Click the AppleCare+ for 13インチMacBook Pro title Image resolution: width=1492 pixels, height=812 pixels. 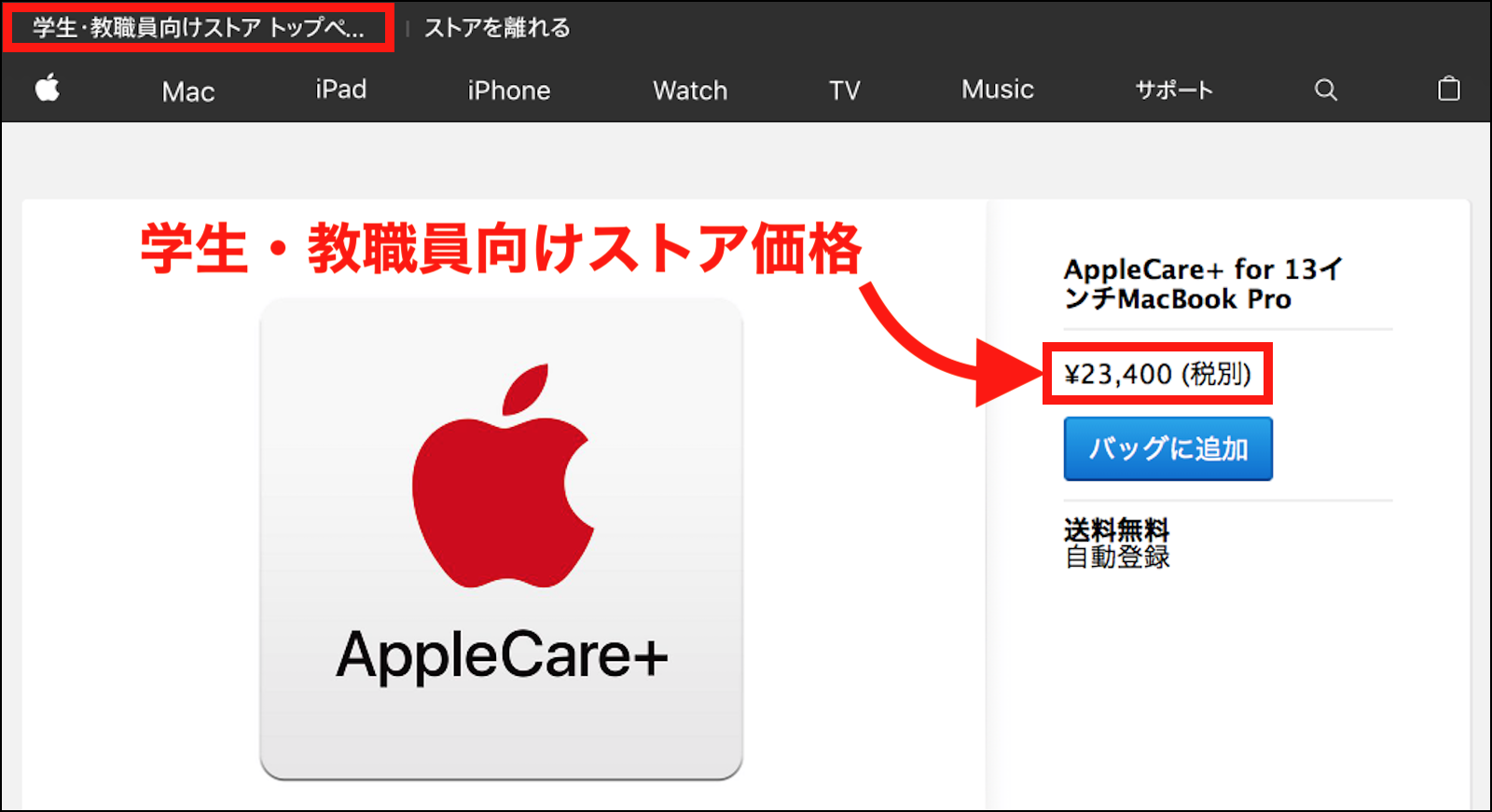pyautogui.click(x=1203, y=284)
